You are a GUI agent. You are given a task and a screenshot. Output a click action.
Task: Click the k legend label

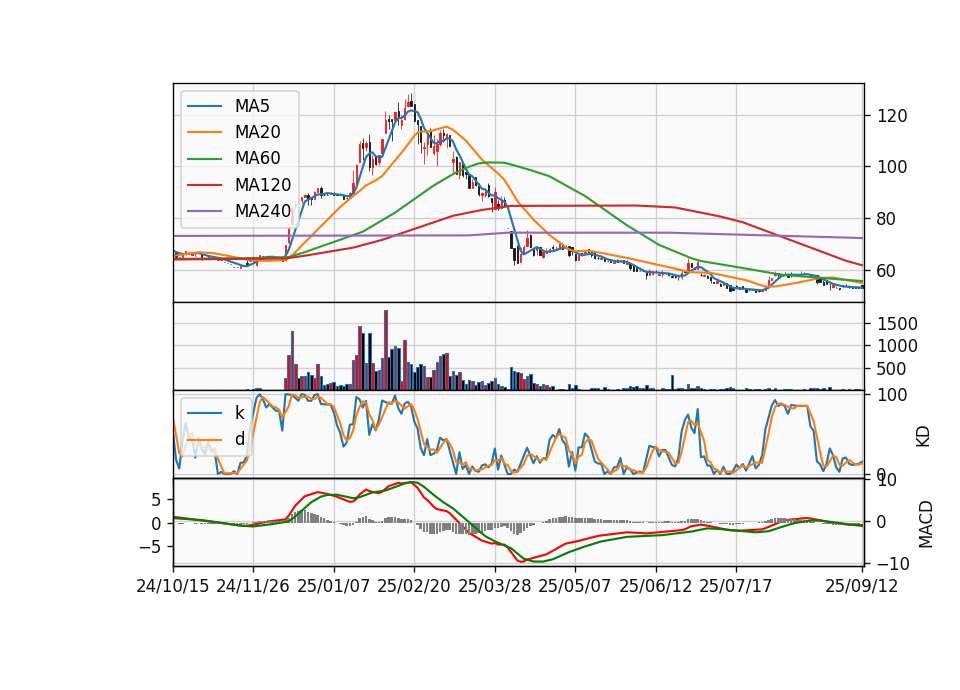pyautogui.click(x=239, y=413)
